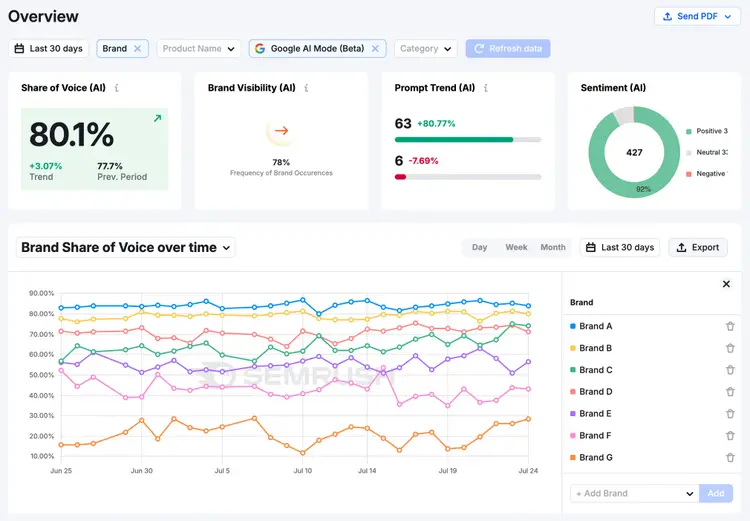Delete Brand D from the list

click(730, 392)
